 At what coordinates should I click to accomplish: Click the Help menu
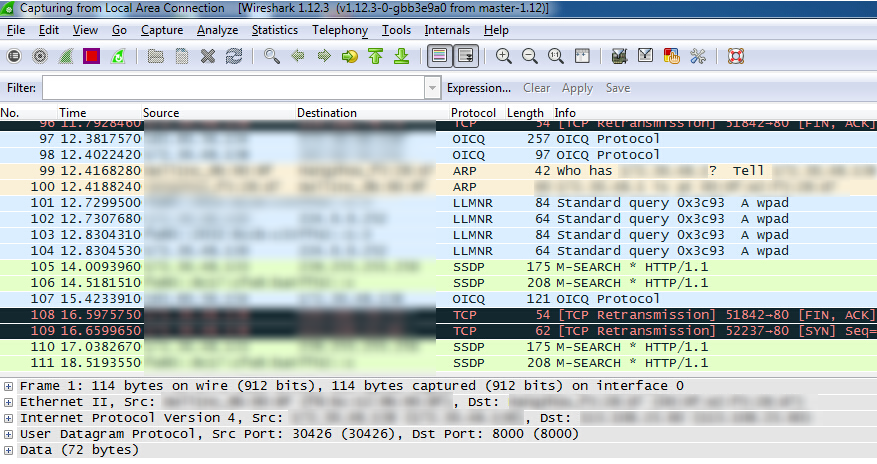496,30
